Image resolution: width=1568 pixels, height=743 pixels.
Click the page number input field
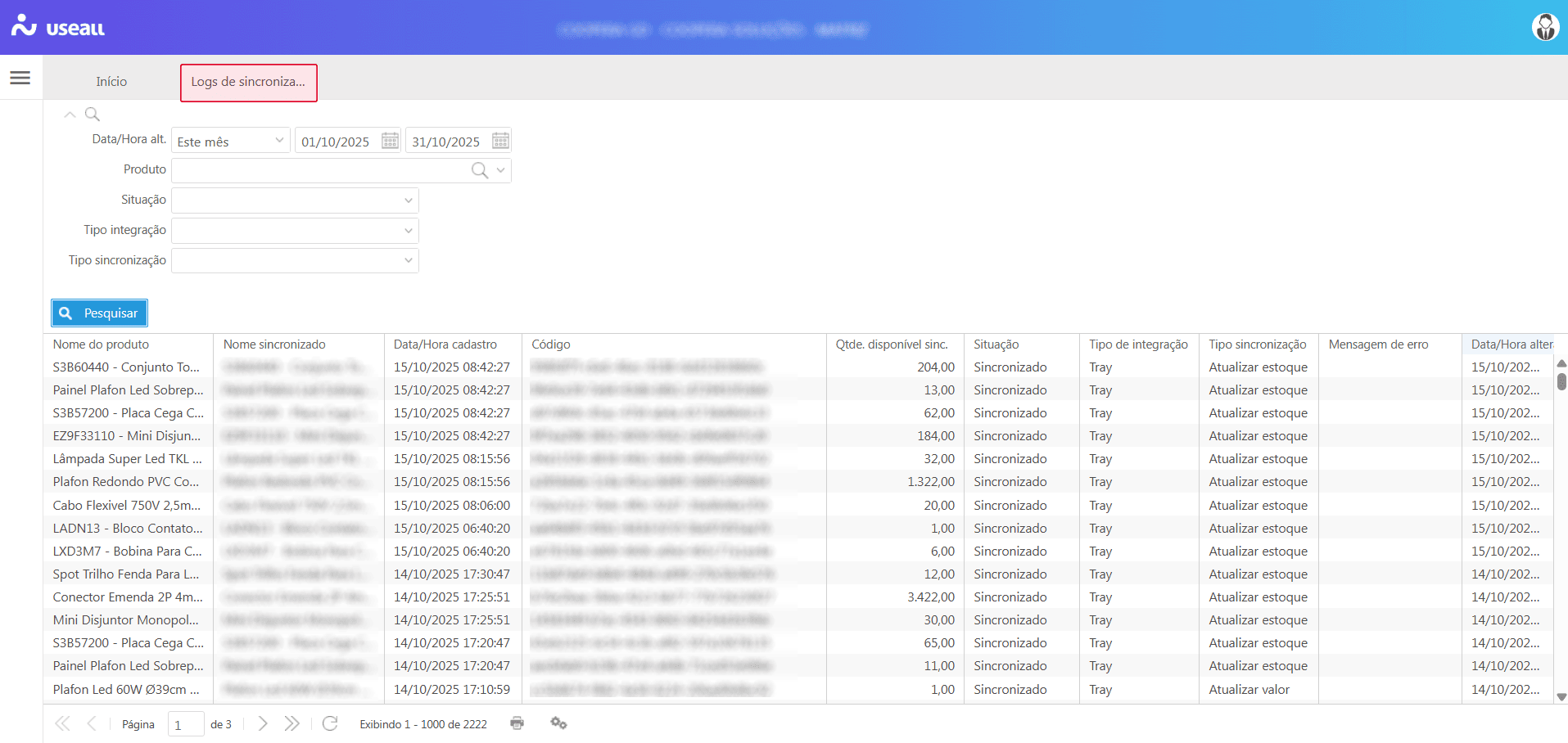[185, 724]
